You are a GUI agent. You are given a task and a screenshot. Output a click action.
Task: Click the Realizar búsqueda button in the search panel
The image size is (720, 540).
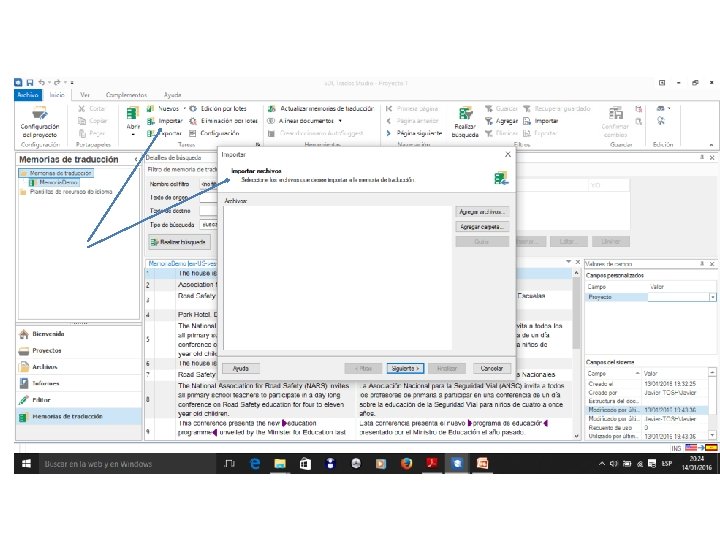[x=180, y=242]
